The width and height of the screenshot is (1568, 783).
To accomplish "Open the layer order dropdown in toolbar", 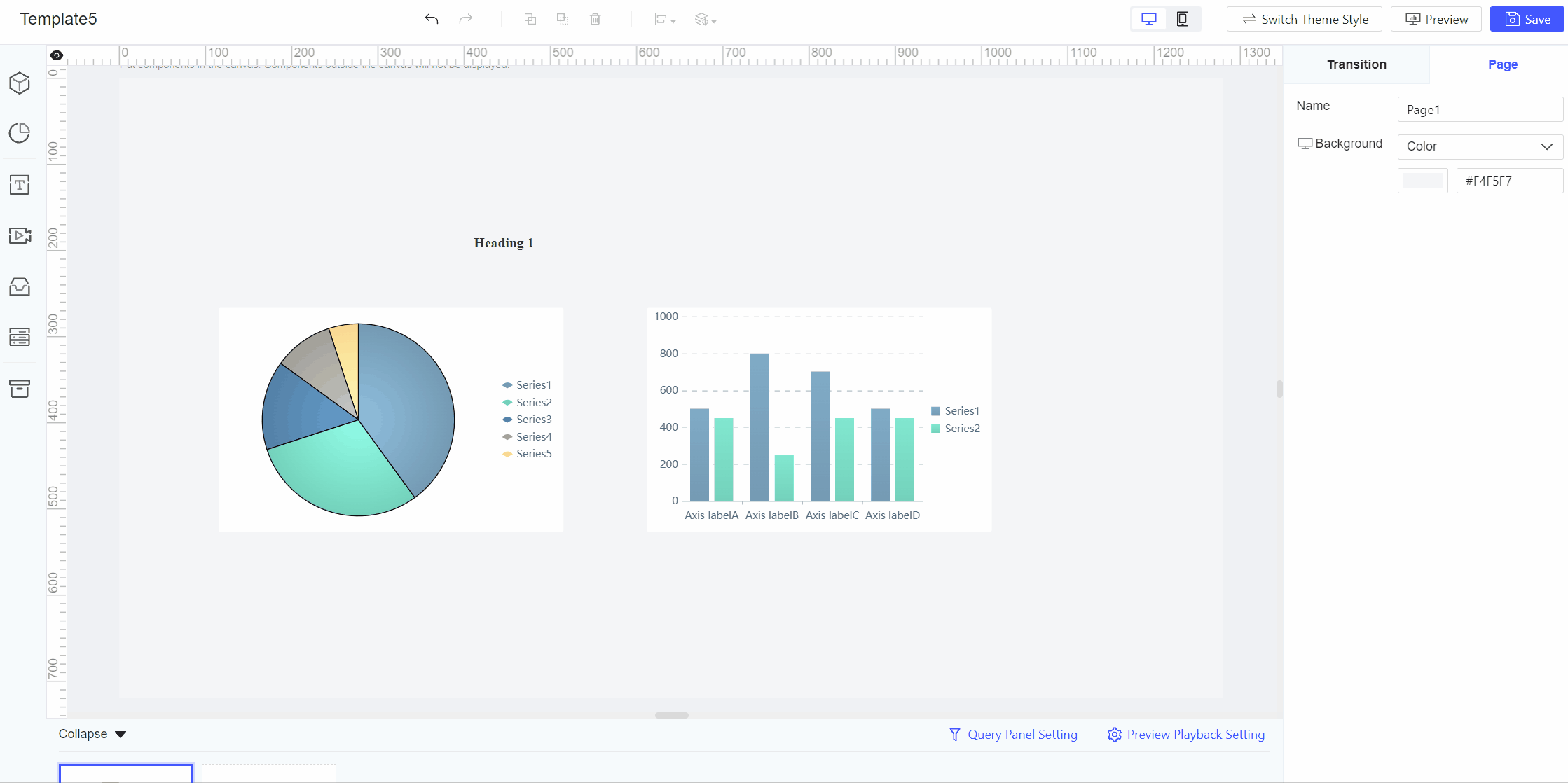I will tap(706, 20).
